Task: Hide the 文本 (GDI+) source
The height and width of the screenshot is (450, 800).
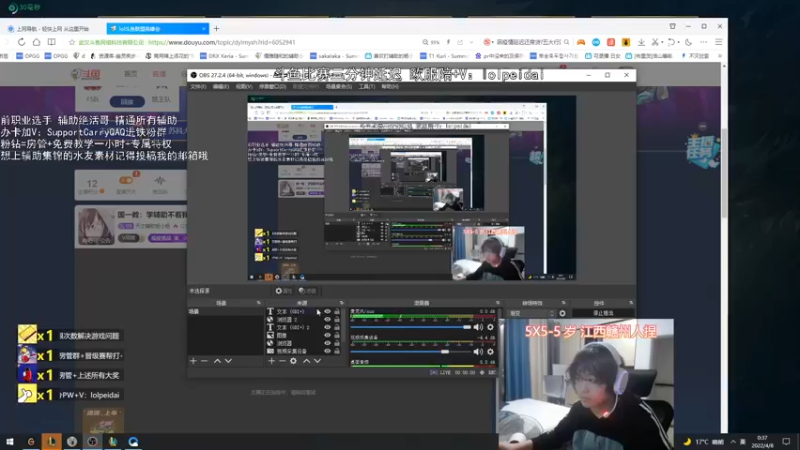Action: 328,311
